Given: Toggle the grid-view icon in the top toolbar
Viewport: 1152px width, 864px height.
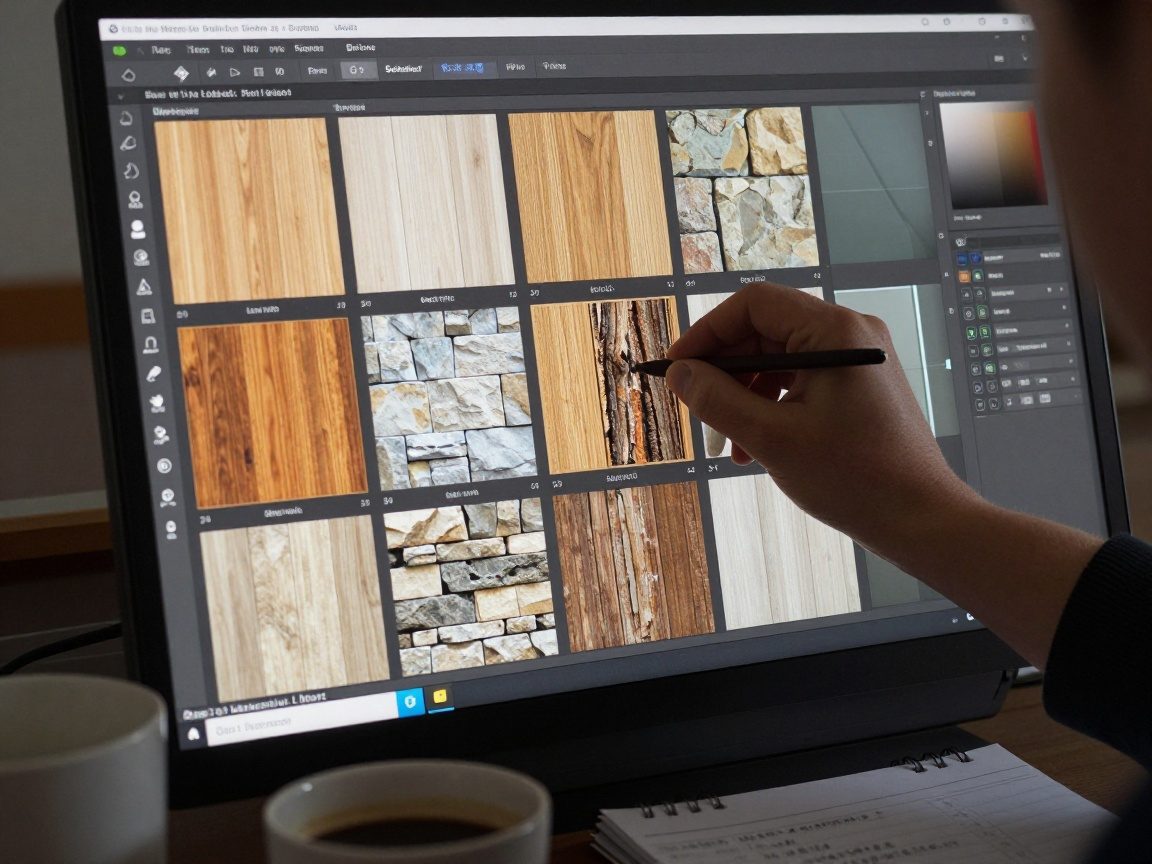Looking at the screenshot, I should click(258, 68).
